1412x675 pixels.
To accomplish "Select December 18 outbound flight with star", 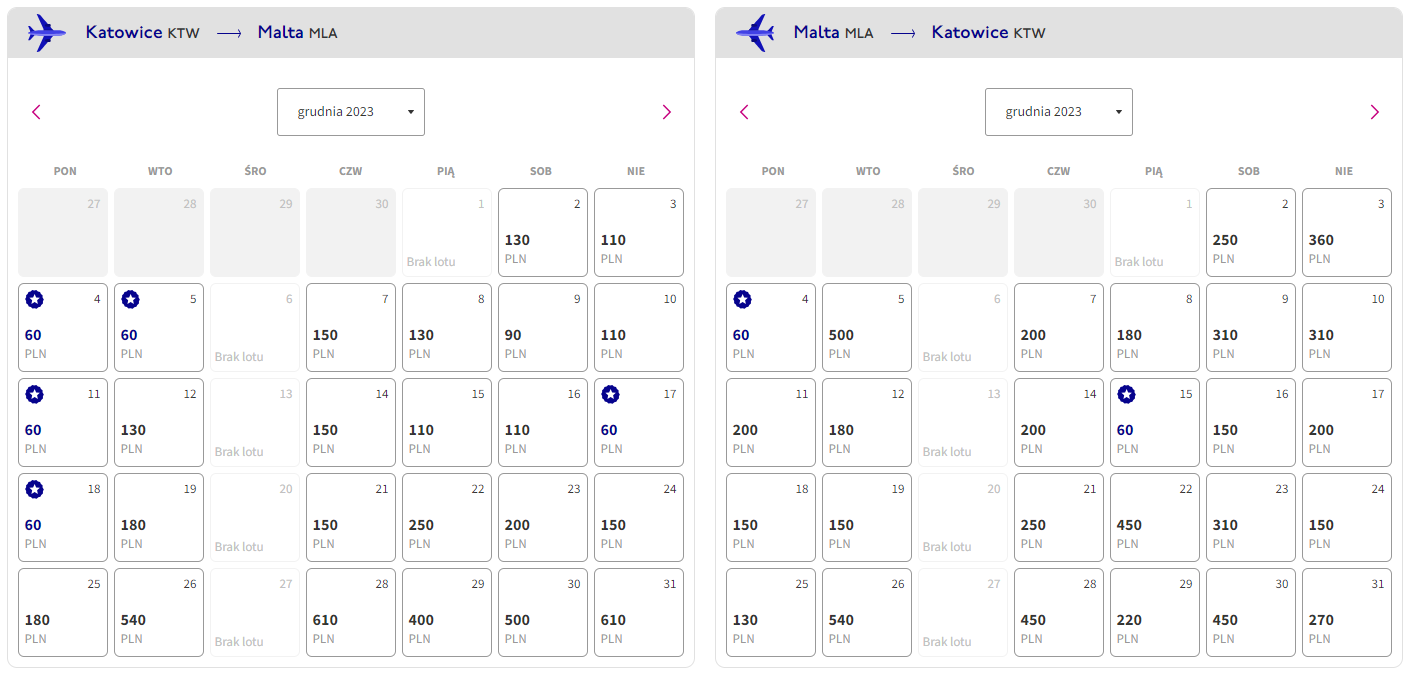I will (63, 517).
